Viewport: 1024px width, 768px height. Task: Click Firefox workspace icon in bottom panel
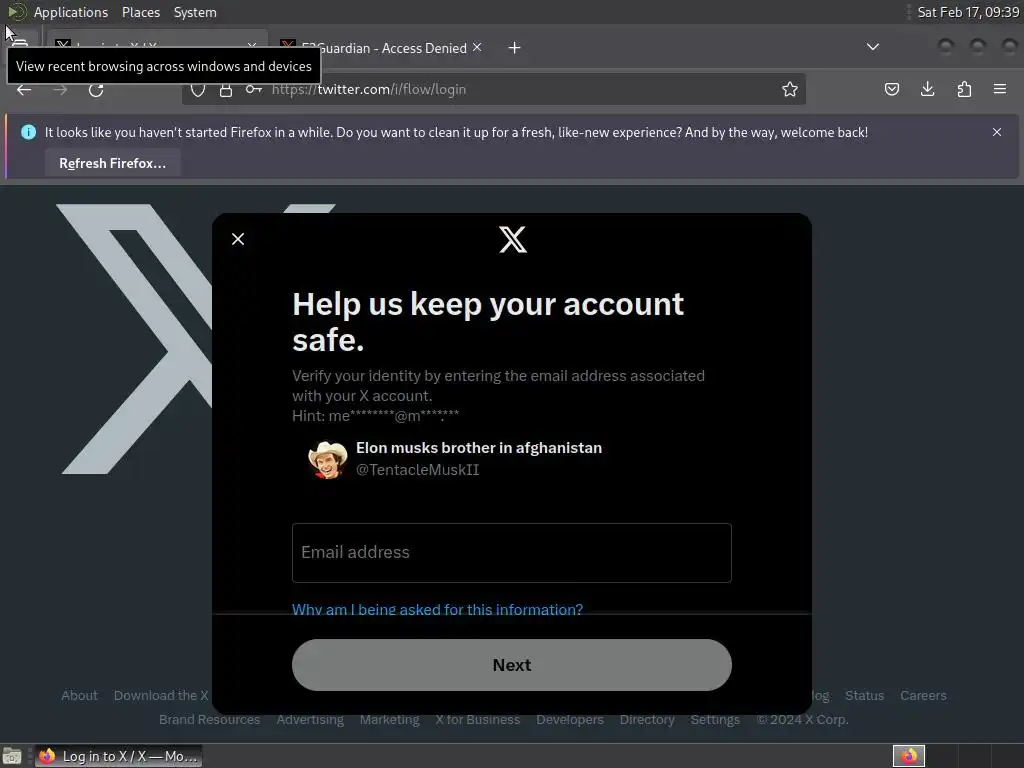coord(908,756)
